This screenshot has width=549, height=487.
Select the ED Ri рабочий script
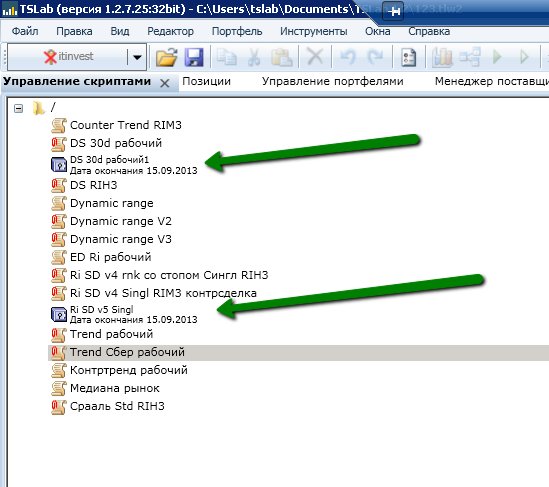111,257
